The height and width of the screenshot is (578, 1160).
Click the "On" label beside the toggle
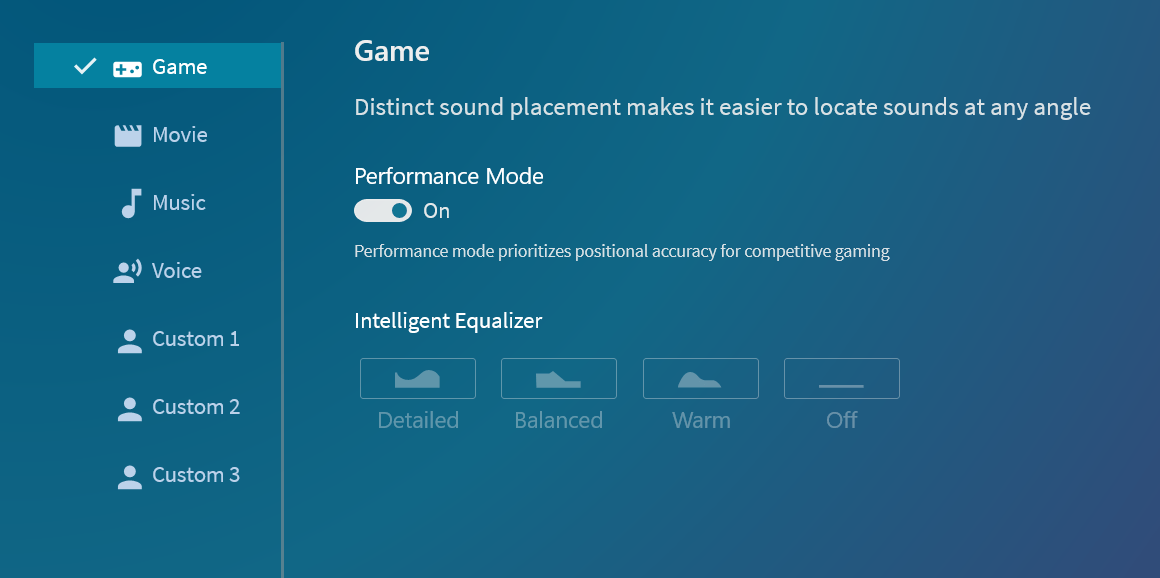436,212
